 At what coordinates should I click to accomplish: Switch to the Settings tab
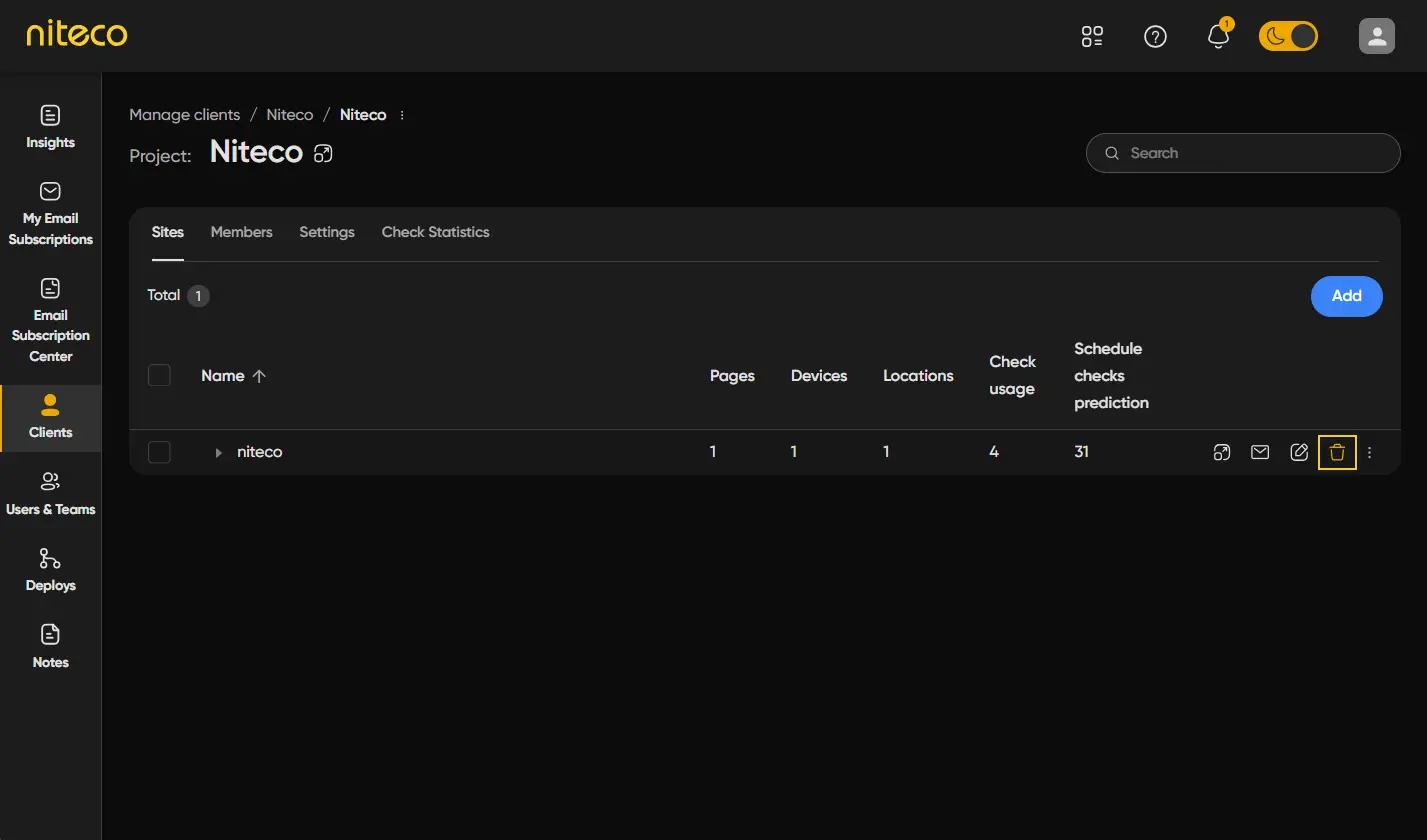327,232
